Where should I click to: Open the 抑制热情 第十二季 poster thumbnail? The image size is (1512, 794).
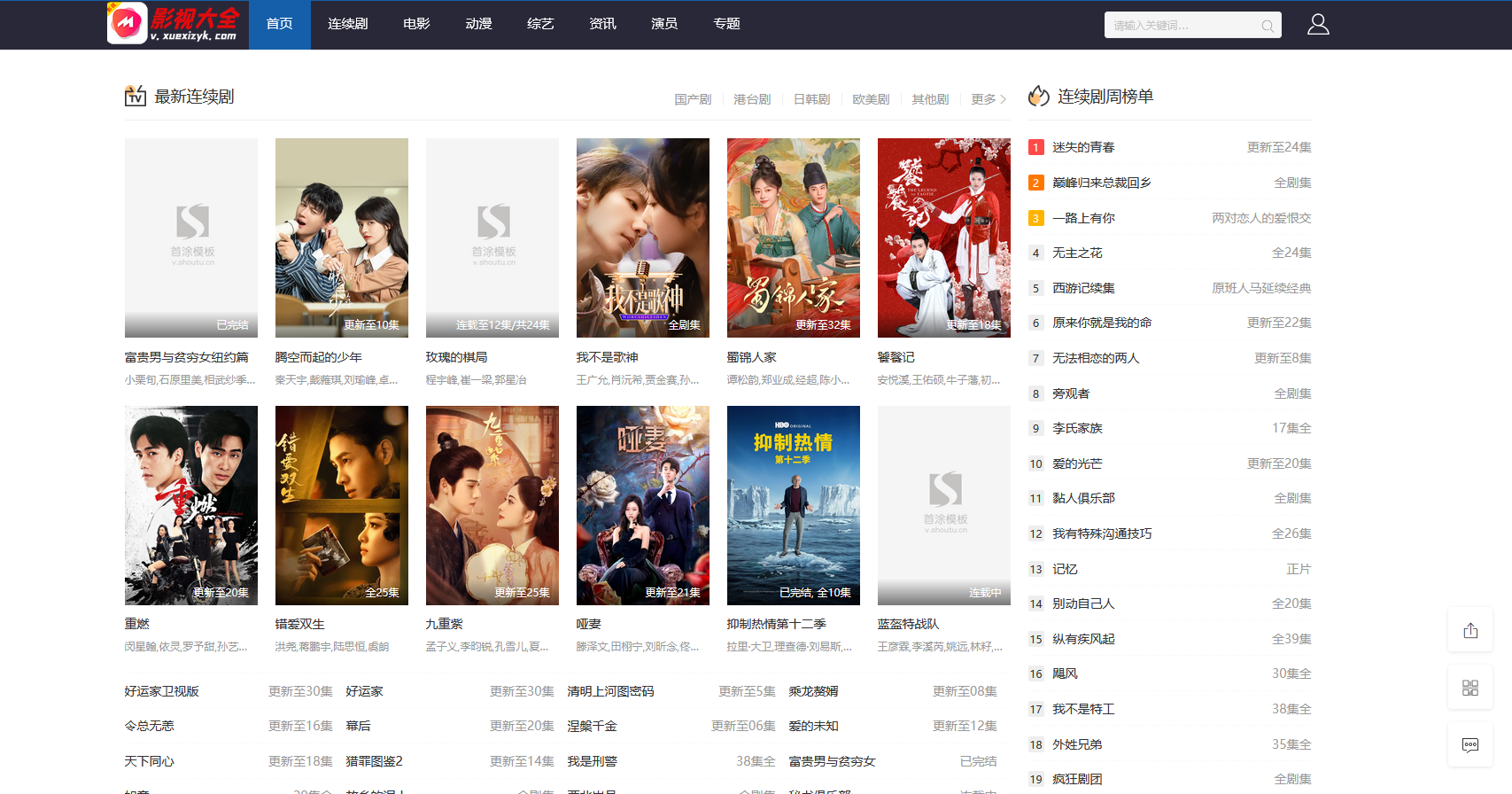point(794,505)
